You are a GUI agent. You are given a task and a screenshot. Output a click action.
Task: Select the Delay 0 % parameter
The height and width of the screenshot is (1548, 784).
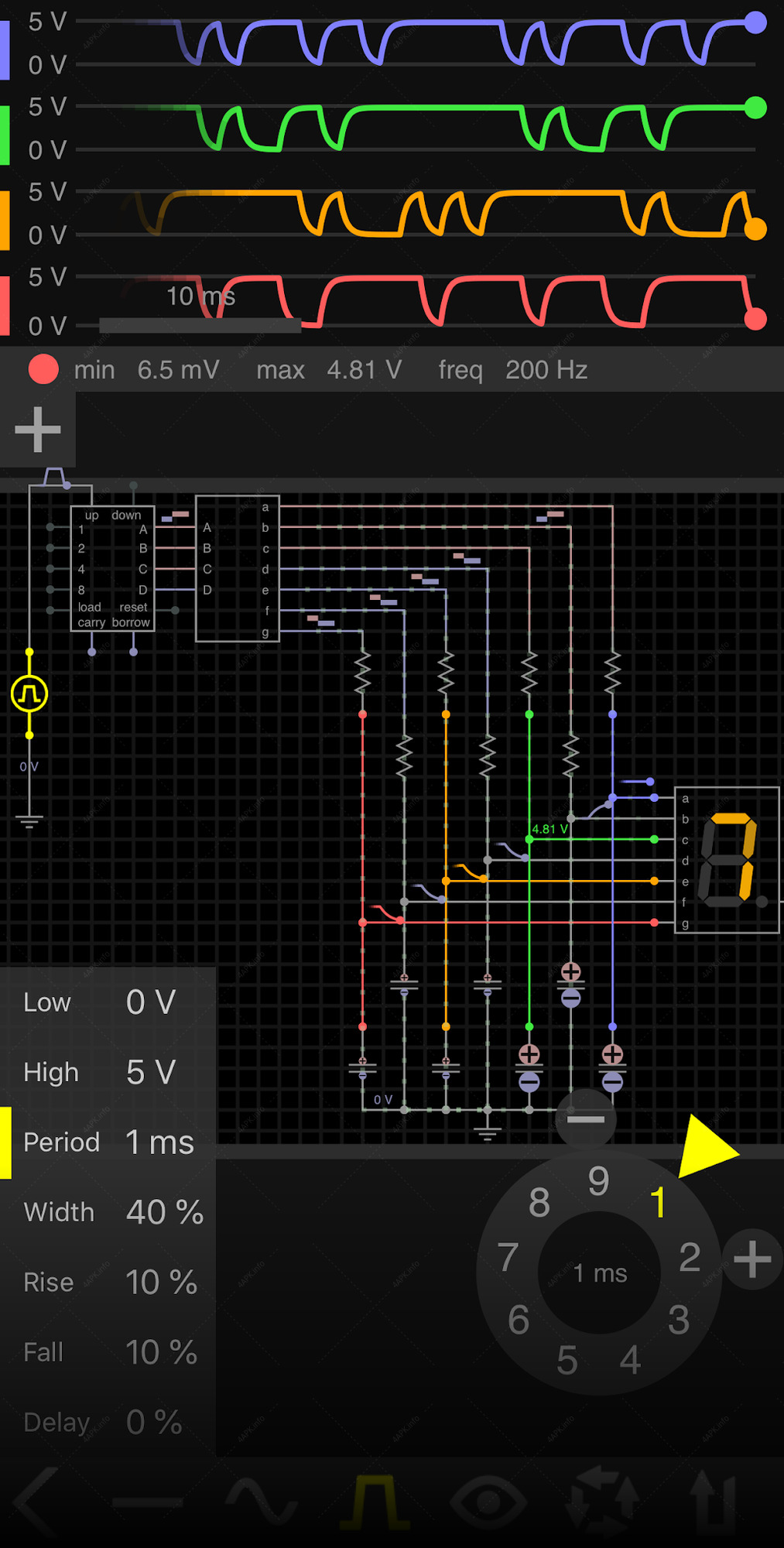coord(108,1423)
